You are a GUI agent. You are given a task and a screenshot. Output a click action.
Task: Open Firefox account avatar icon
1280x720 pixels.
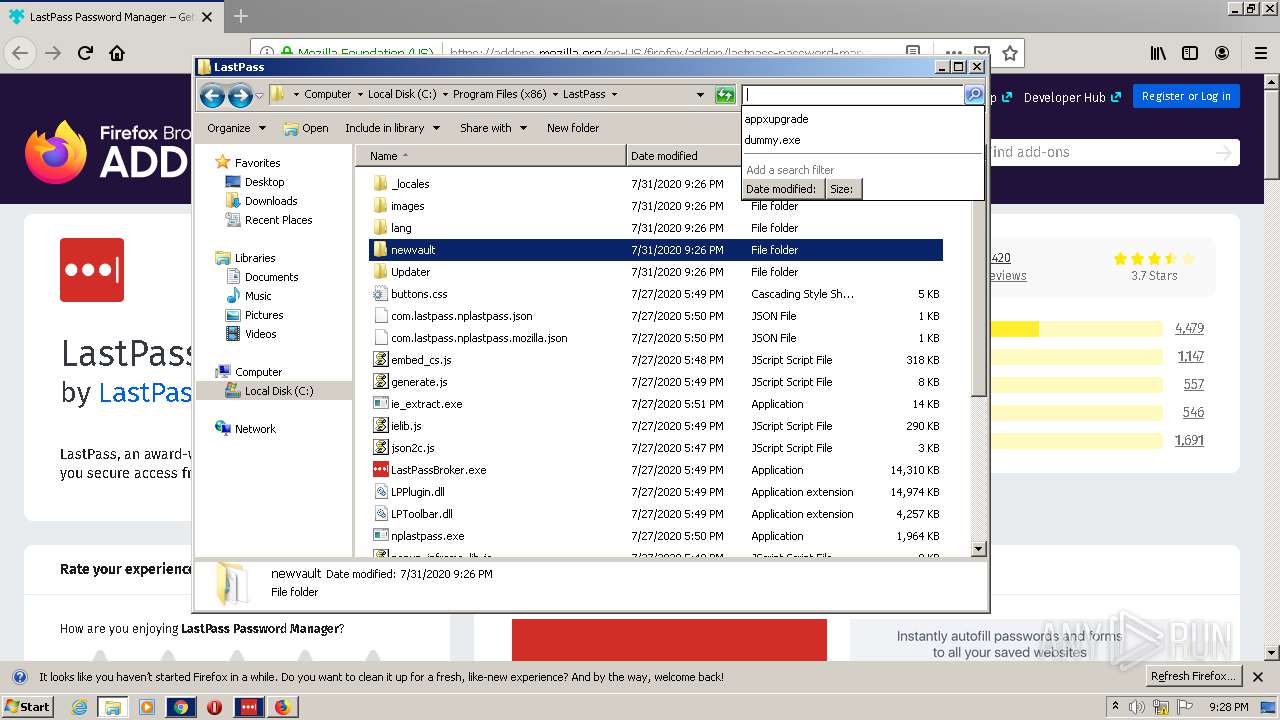tap(1222, 53)
